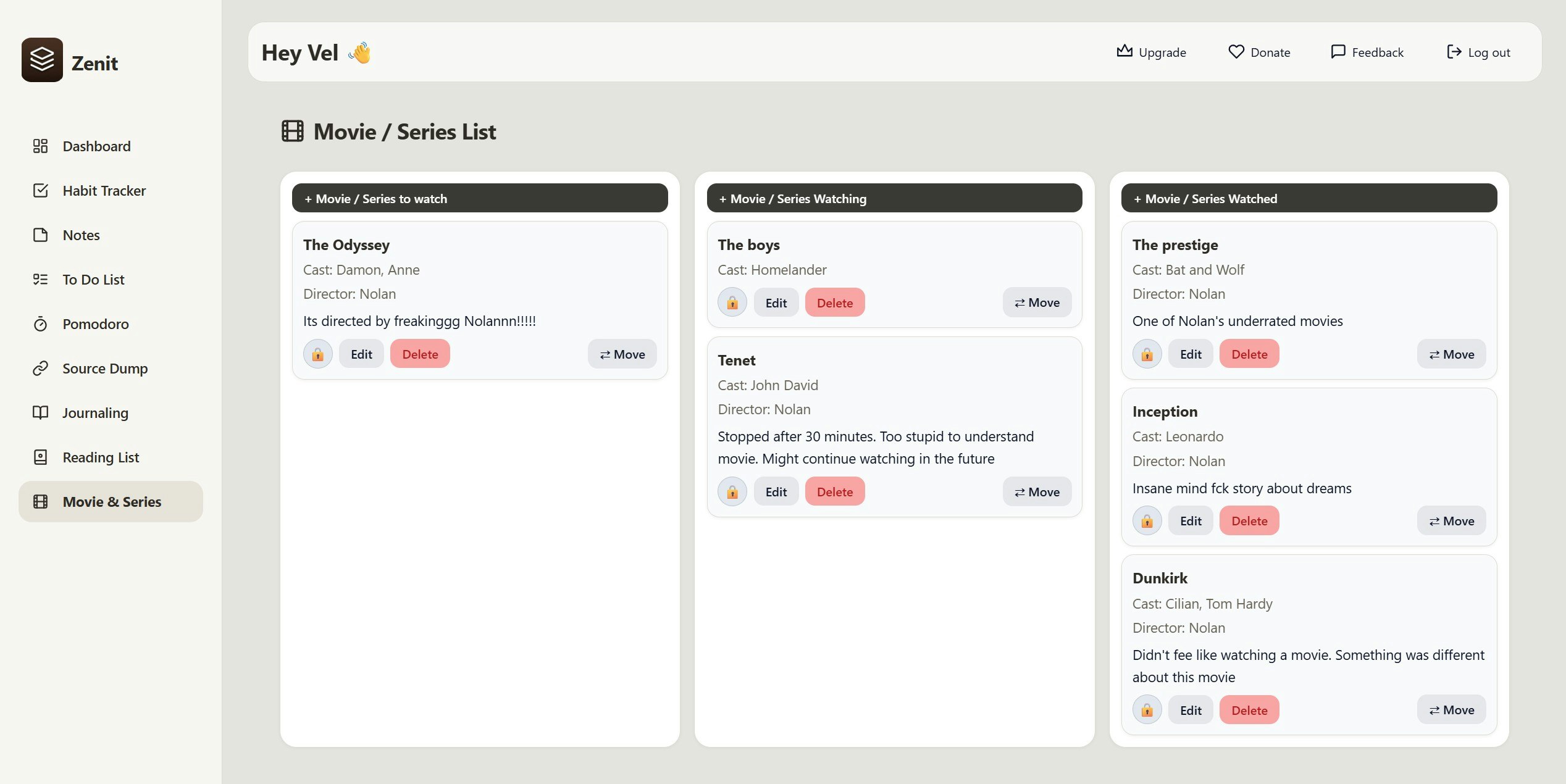1566x784 pixels.
Task: Click the To Do List icon
Action: pos(40,280)
